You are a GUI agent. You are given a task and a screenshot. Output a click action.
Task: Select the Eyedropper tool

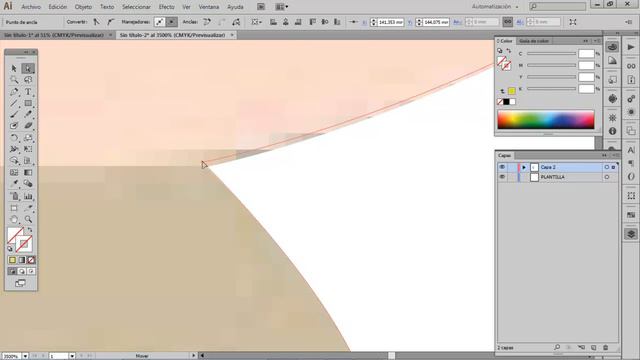pyautogui.click(x=14, y=184)
